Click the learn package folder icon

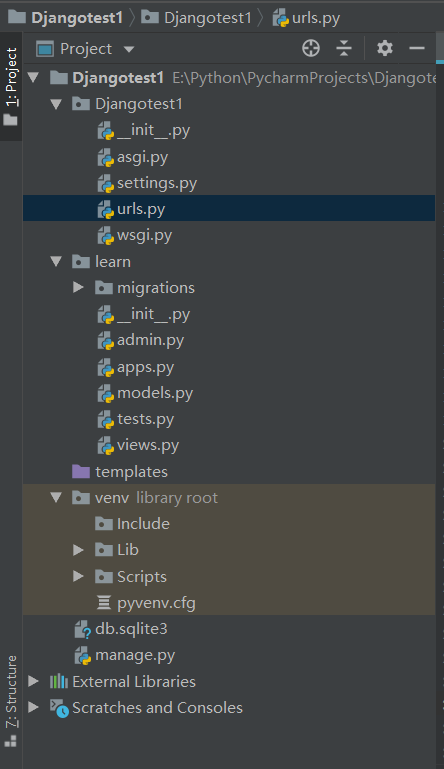point(81,261)
